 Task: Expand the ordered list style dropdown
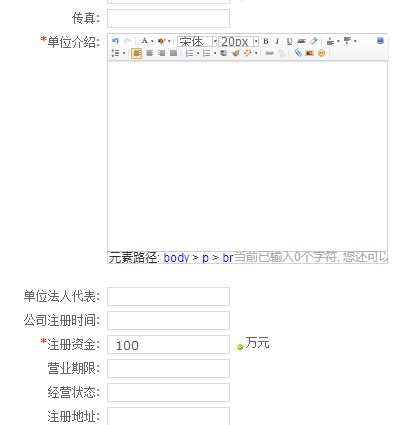tap(198, 53)
